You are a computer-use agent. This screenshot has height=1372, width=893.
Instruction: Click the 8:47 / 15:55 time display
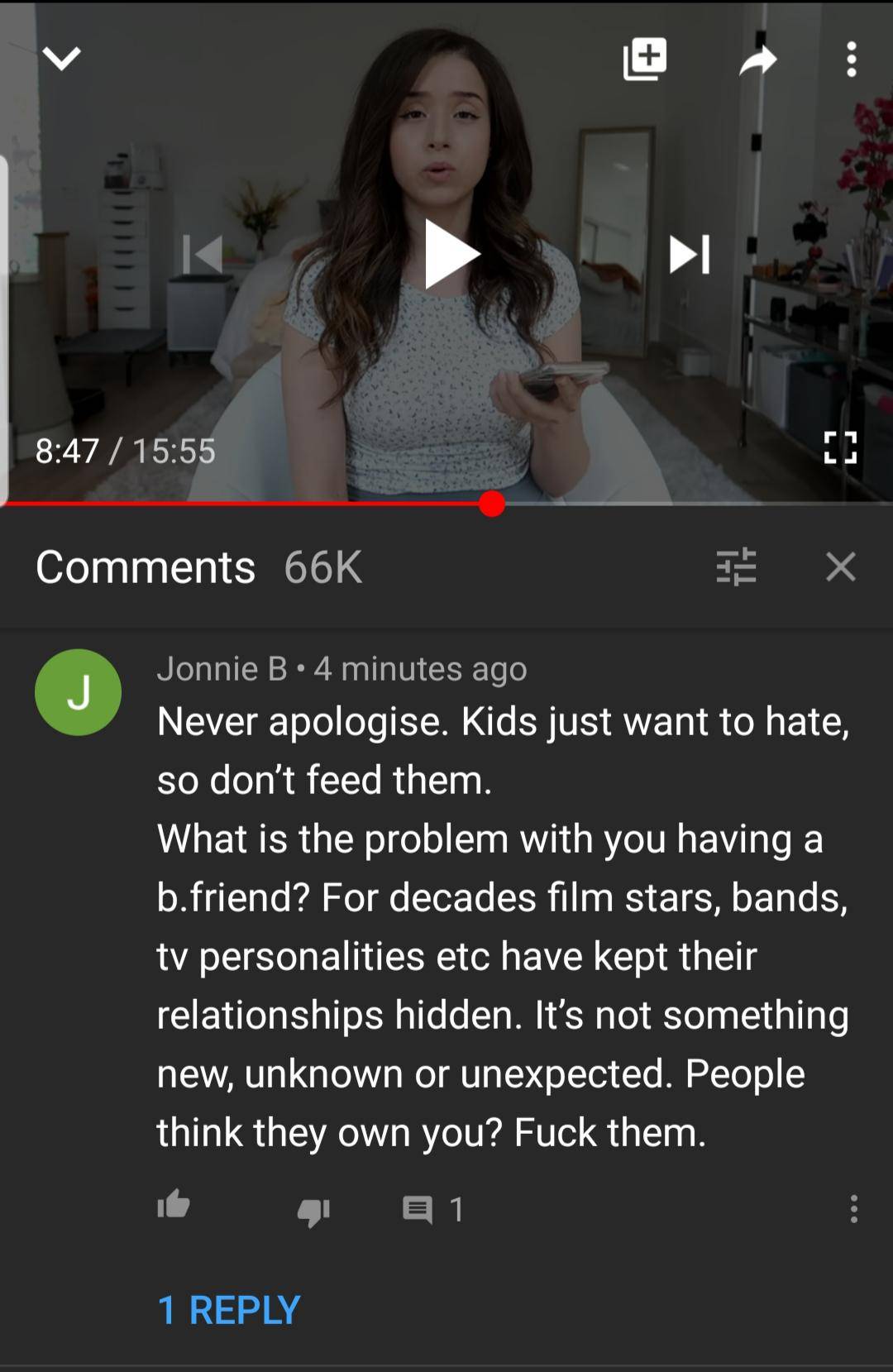125,451
